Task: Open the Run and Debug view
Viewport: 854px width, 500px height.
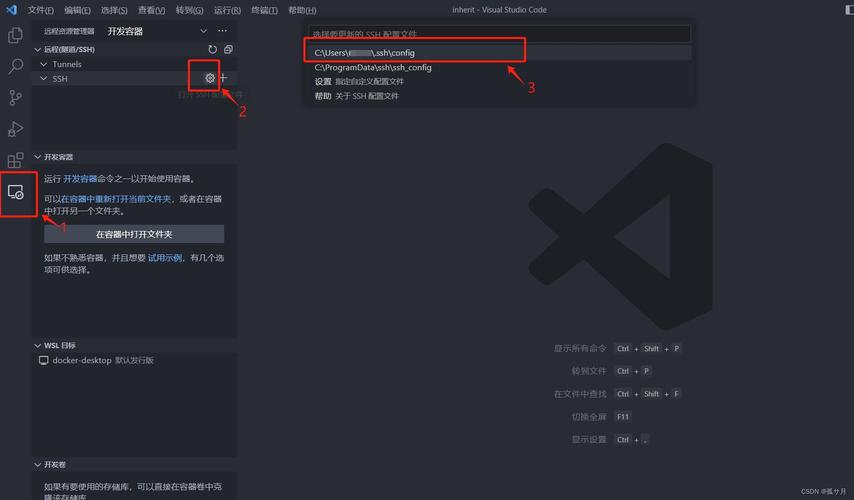Action: tap(15, 129)
